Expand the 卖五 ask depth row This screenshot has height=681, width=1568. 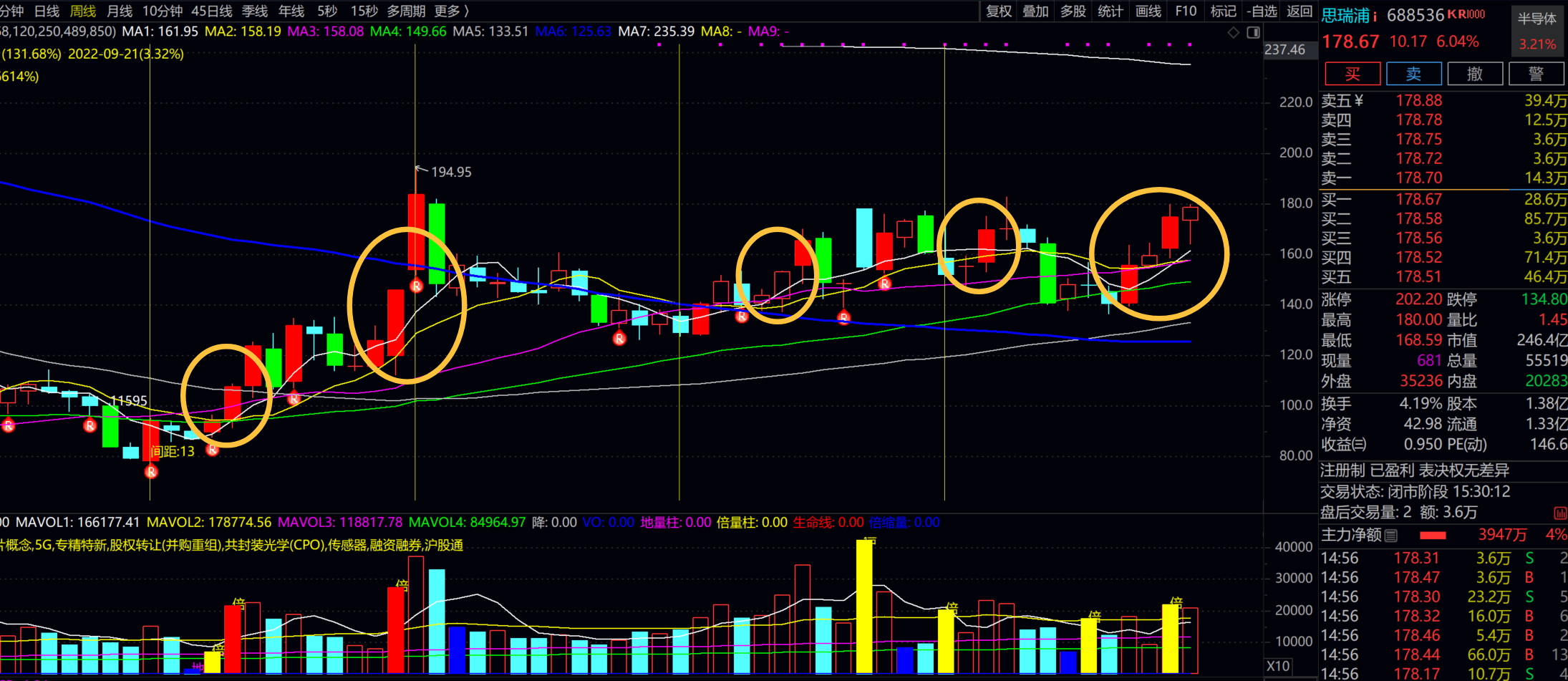click(x=1342, y=101)
